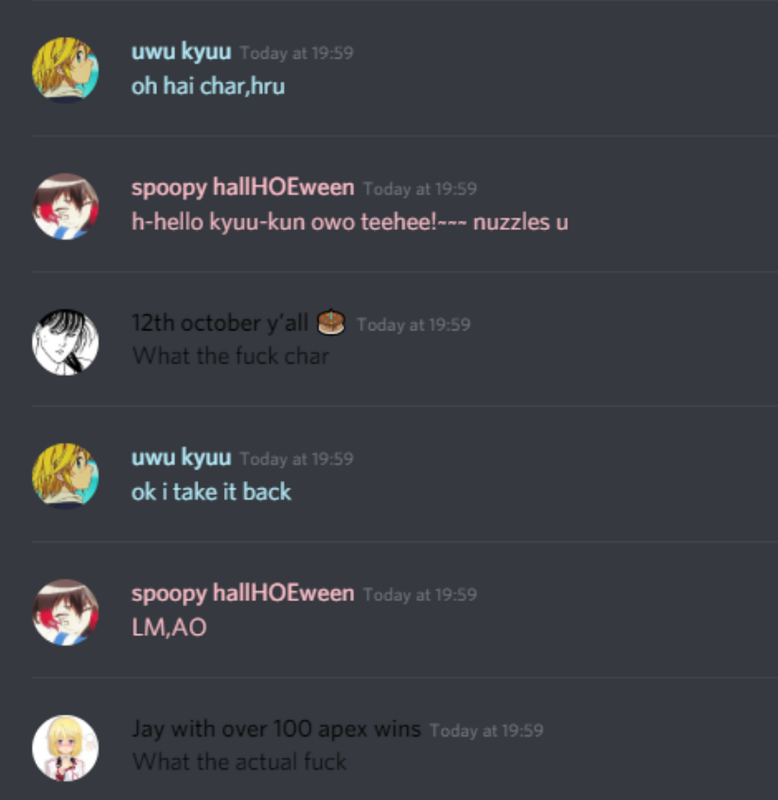
Task: Click the message "oh hai char,hru"
Action: (x=208, y=86)
